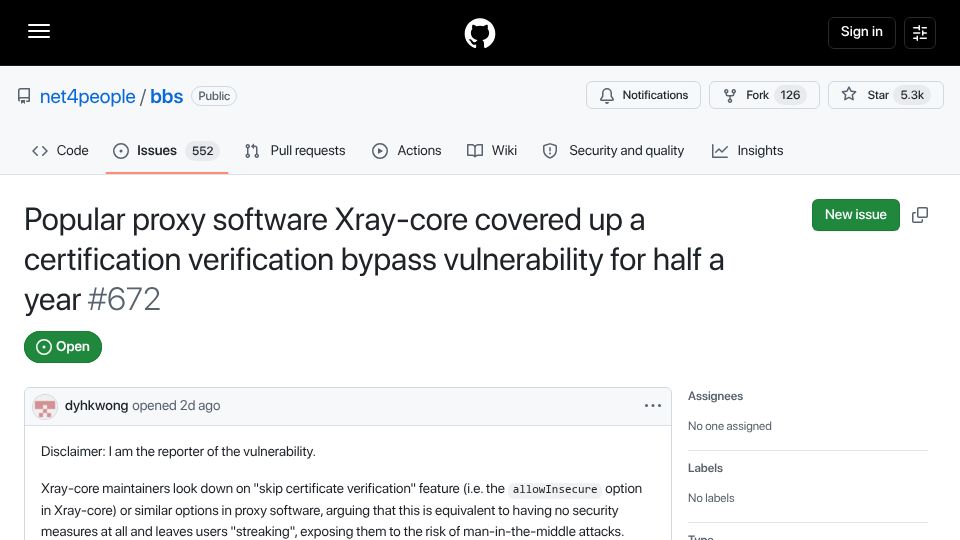Open the Insights tab

coord(748,151)
